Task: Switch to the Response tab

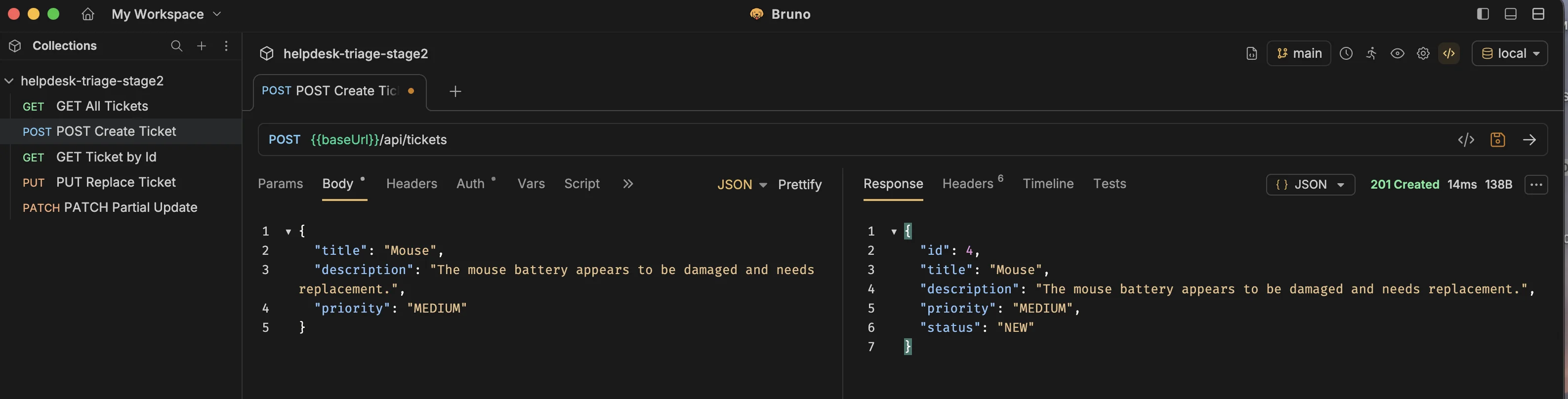Action: [893, 184]
